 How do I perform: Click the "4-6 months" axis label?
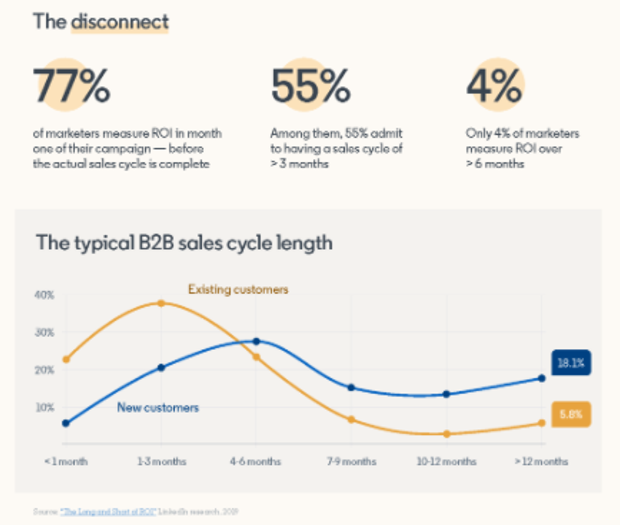tap(256, 462)
